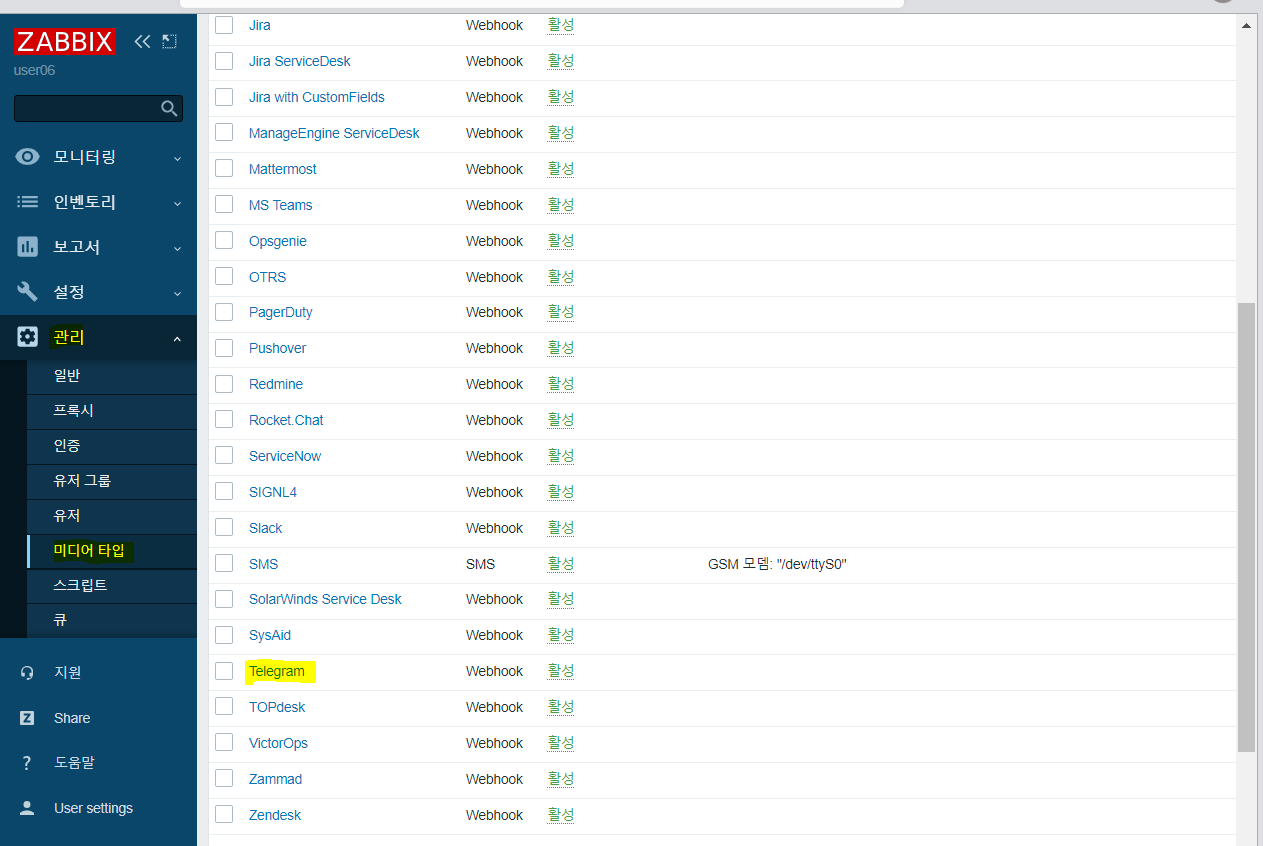The width and height of the screenshot is (1263, 846).
Task: Open the SysAid media type link
Action: coord(270,635)
